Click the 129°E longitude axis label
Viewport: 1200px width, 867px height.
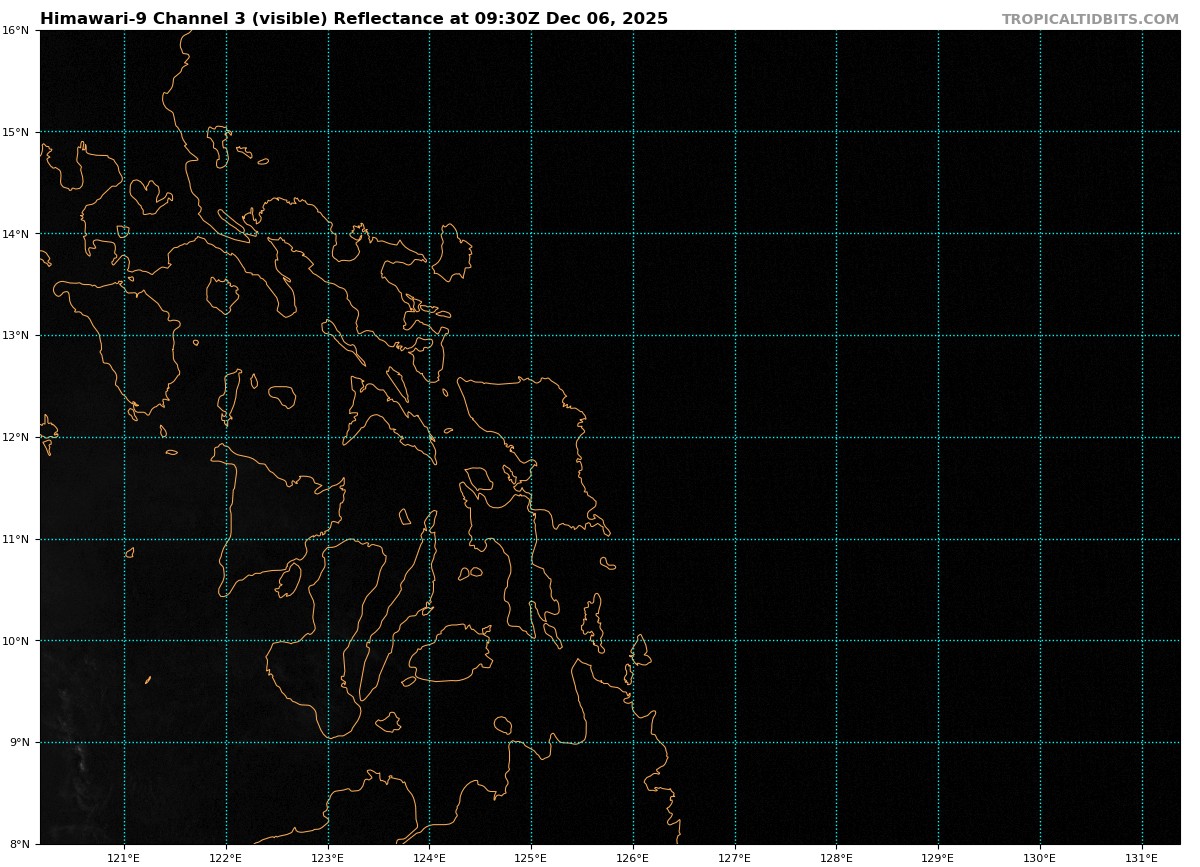click(938, 858)
